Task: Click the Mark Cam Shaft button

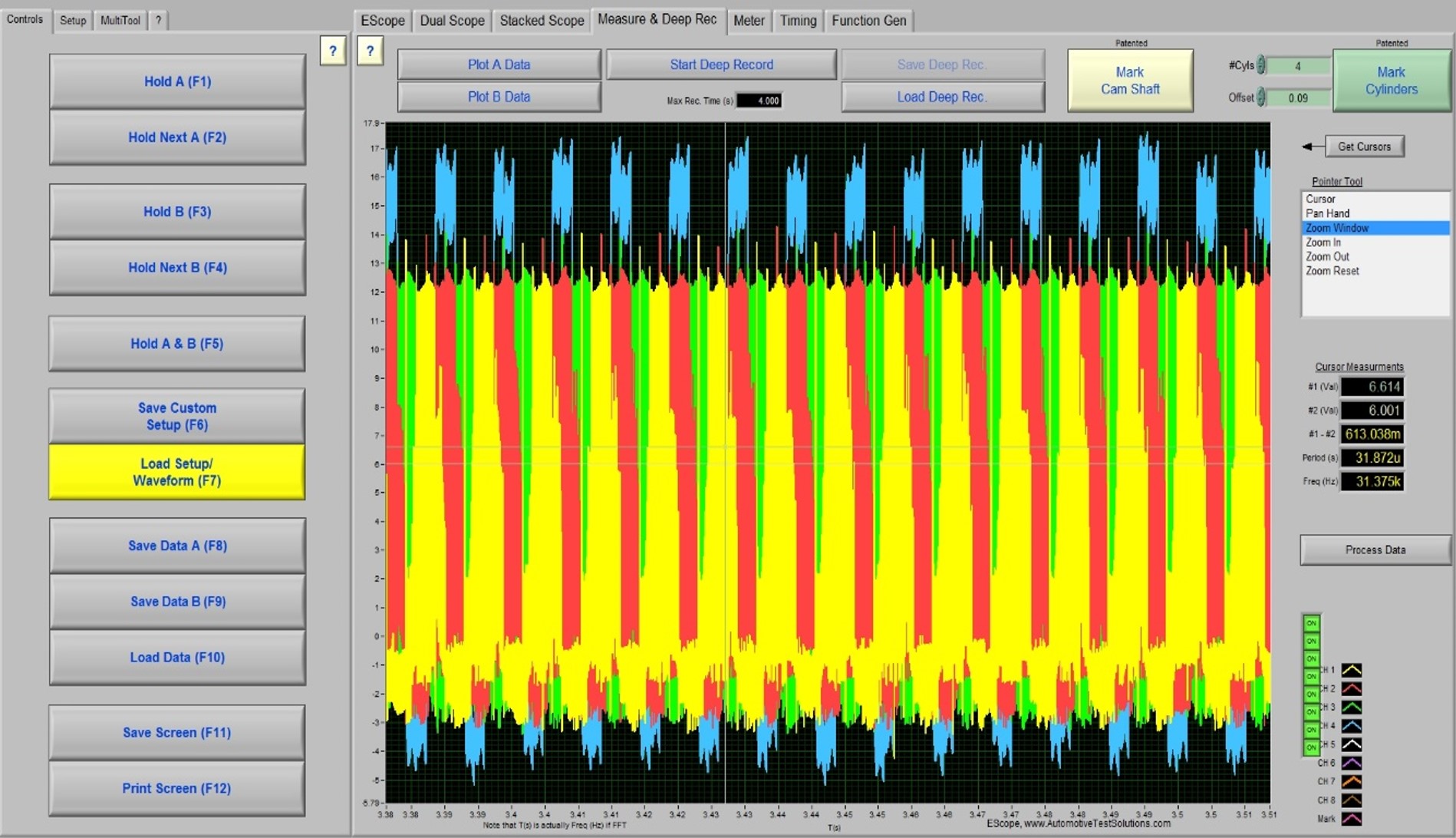Action: click(1129, 81)
